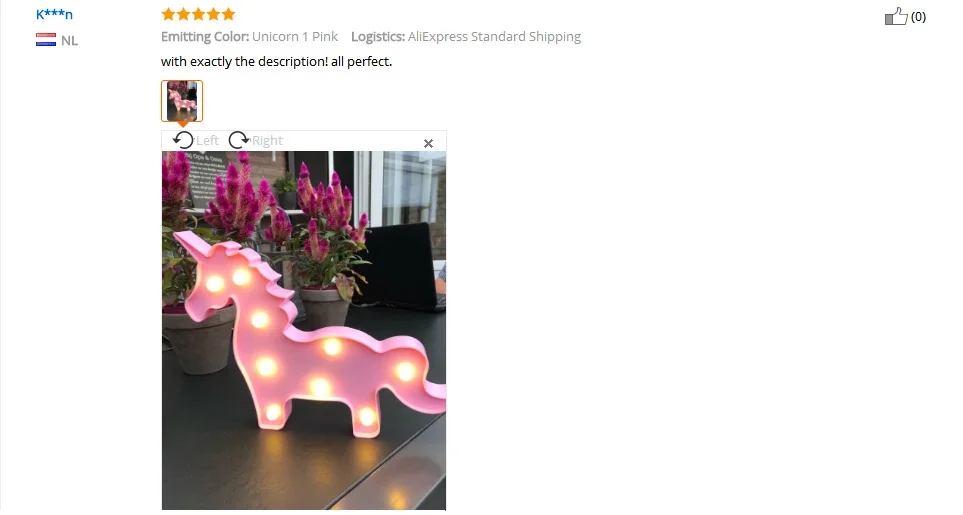Click the middle orange rating star
The image size is (963, 515).
[198, 14]
